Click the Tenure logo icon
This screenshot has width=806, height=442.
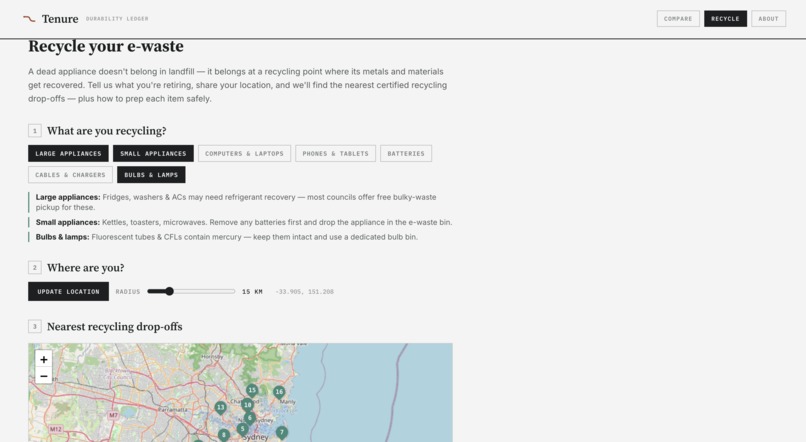29,19
